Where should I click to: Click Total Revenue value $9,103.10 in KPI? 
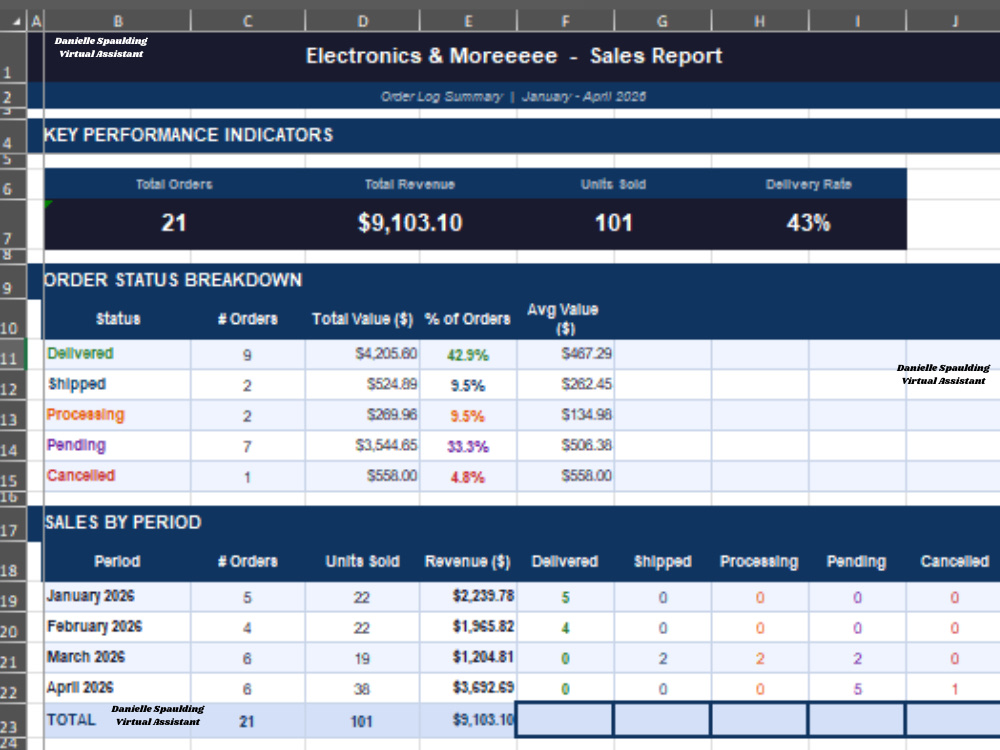pyautogui.click(x=410, y=223)
